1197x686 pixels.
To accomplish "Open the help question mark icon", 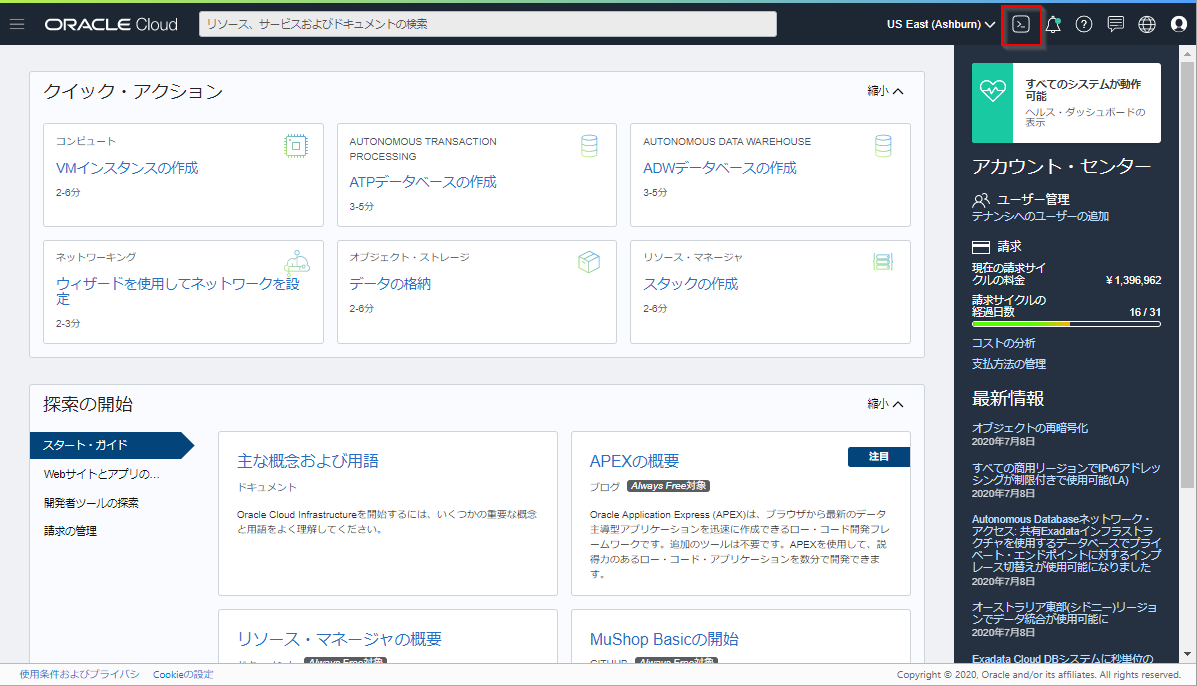I will click(1084, 25).
